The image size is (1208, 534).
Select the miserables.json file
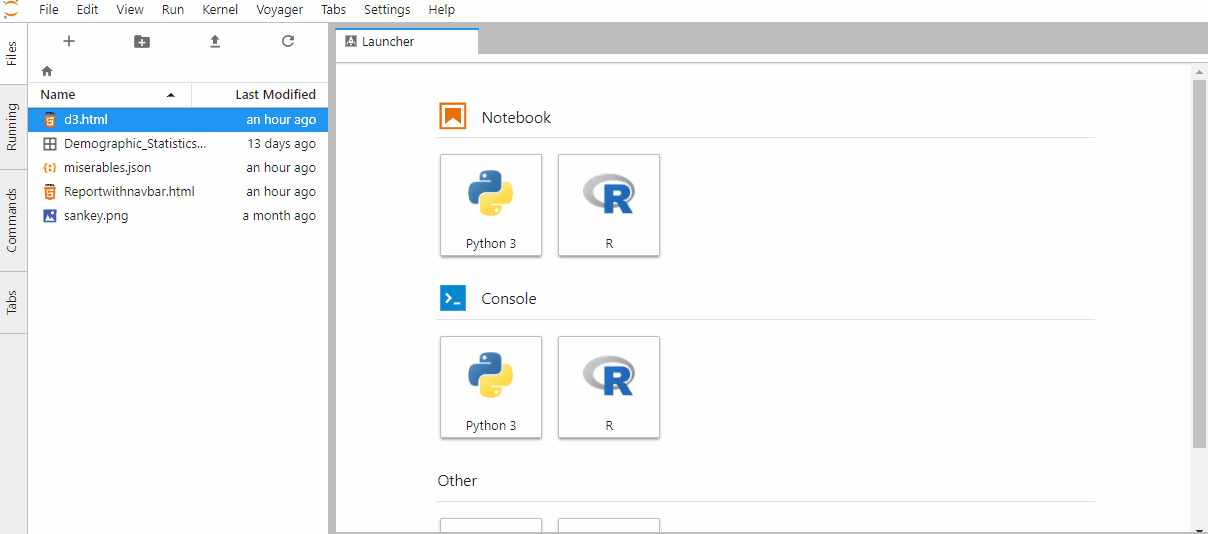click(108, 168)
